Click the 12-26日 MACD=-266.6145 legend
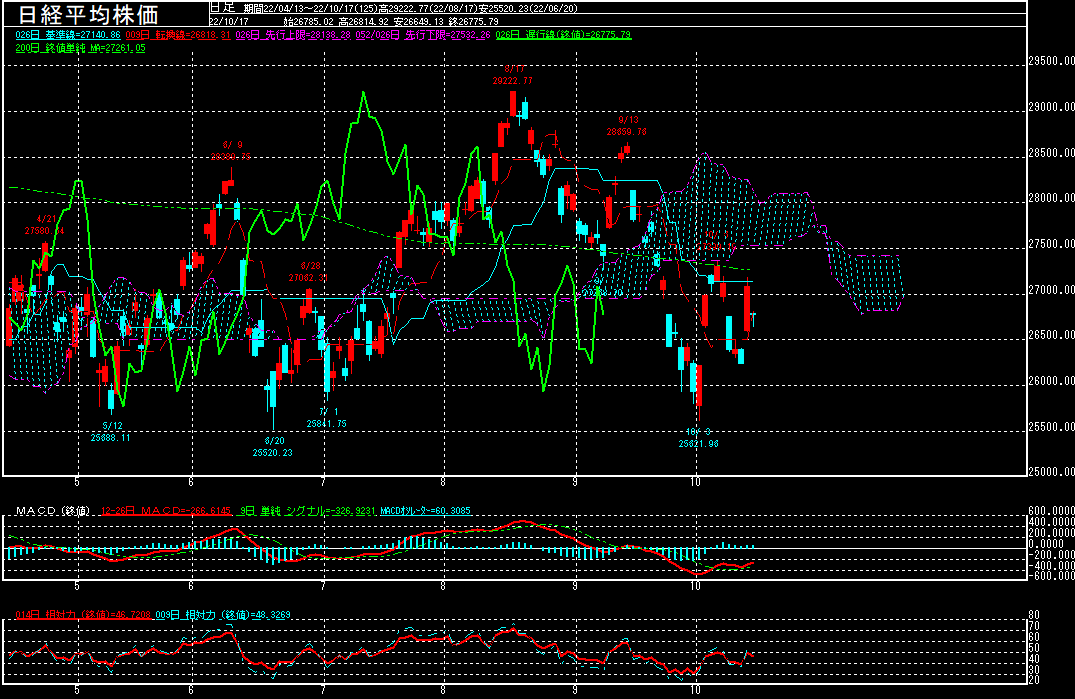The height and width of the screenshot is (699, 1075). click(x=165, y=511)
